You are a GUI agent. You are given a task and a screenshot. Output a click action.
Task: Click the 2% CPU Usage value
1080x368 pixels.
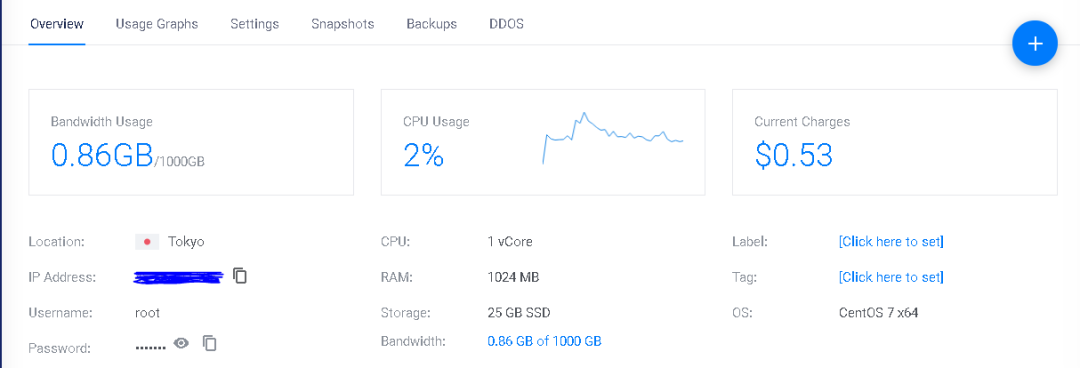coord(423,156)
